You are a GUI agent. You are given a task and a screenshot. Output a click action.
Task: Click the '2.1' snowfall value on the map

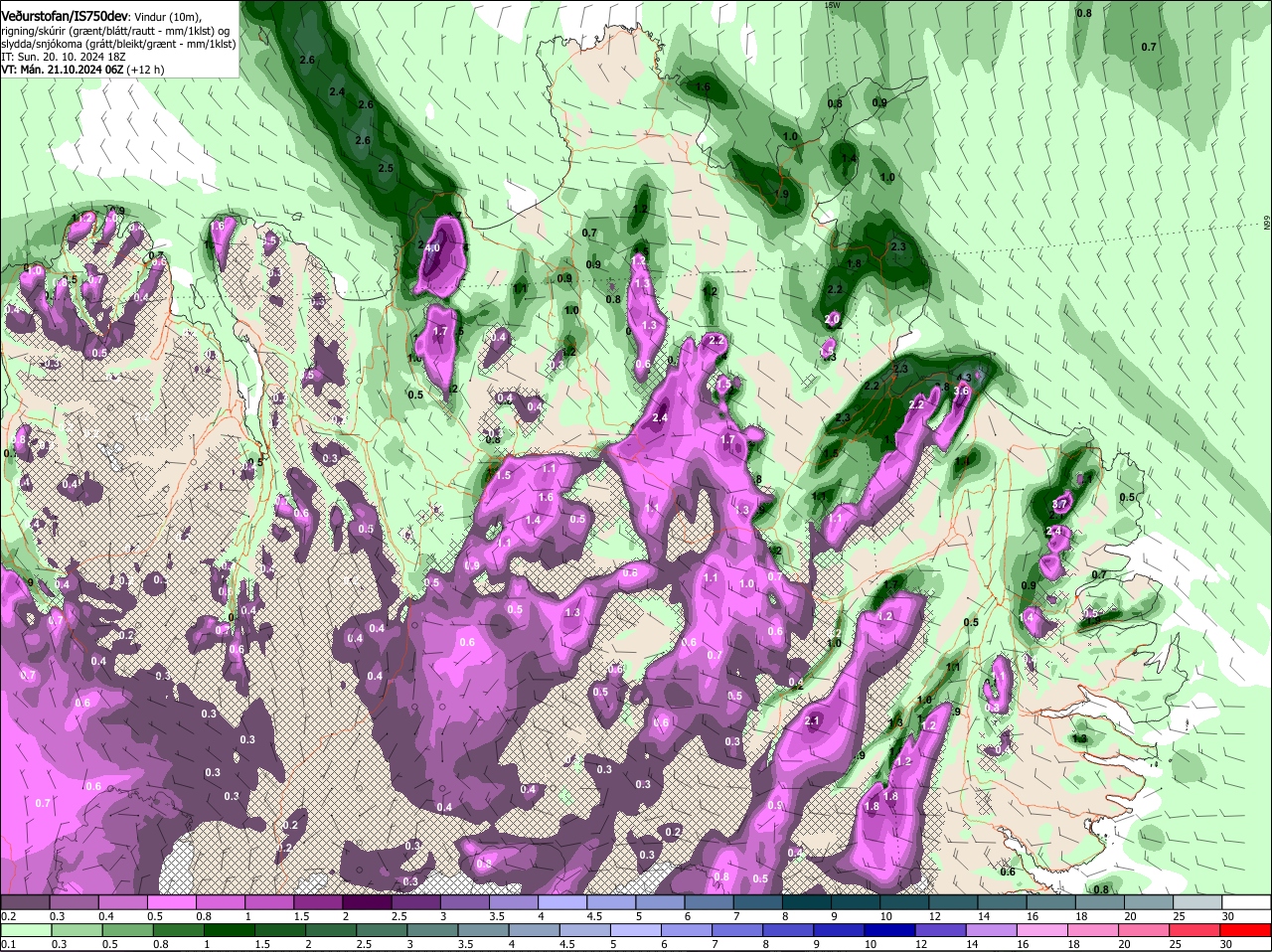[x=812, y=721]
